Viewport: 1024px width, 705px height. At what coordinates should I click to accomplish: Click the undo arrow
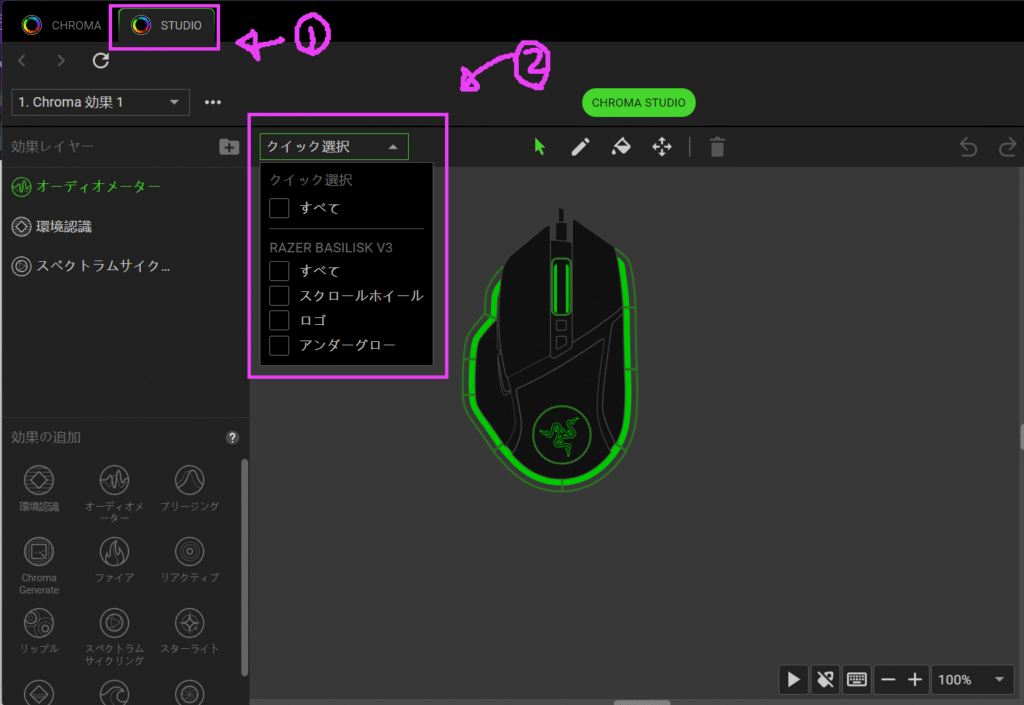[968, 148]
